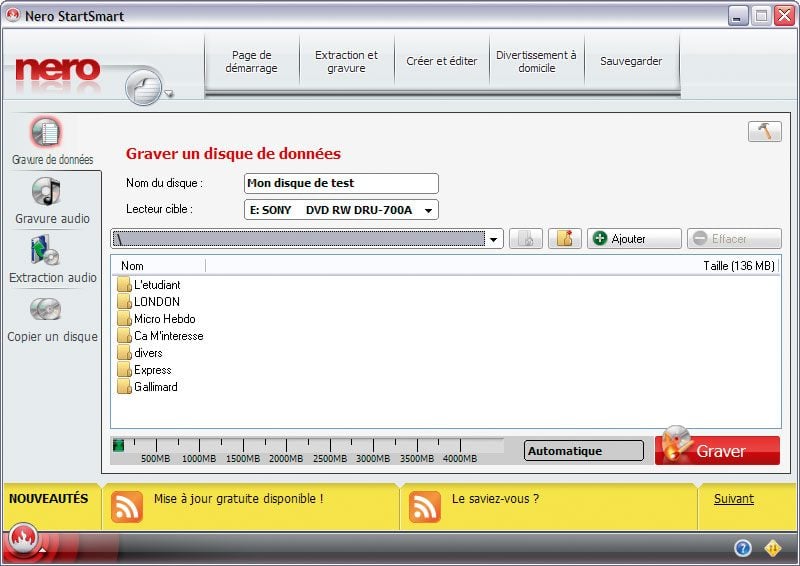Follow the Suivant link
The image size is (800, 566).
(x=733, y=499)
